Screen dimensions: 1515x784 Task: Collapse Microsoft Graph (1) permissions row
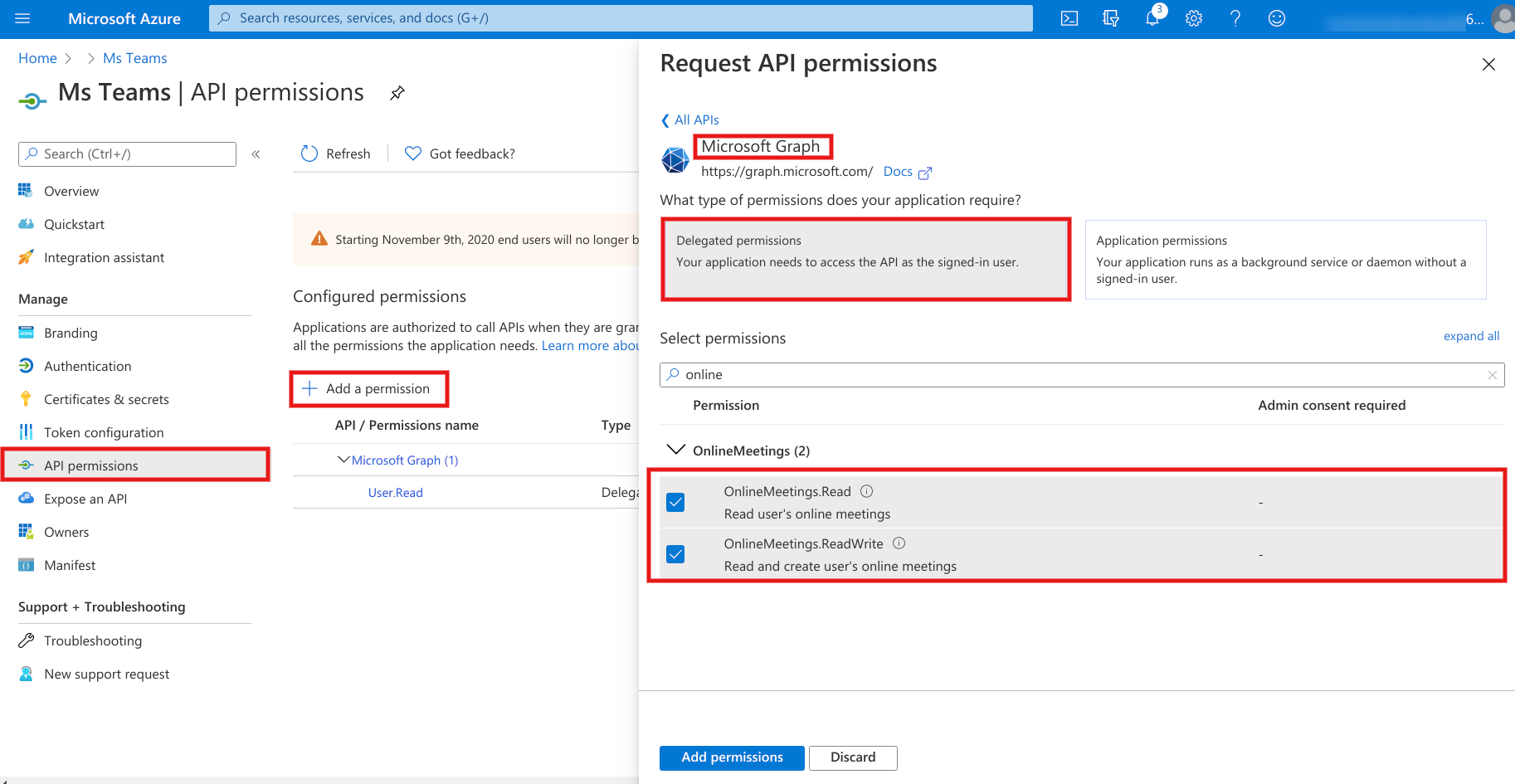343,460
